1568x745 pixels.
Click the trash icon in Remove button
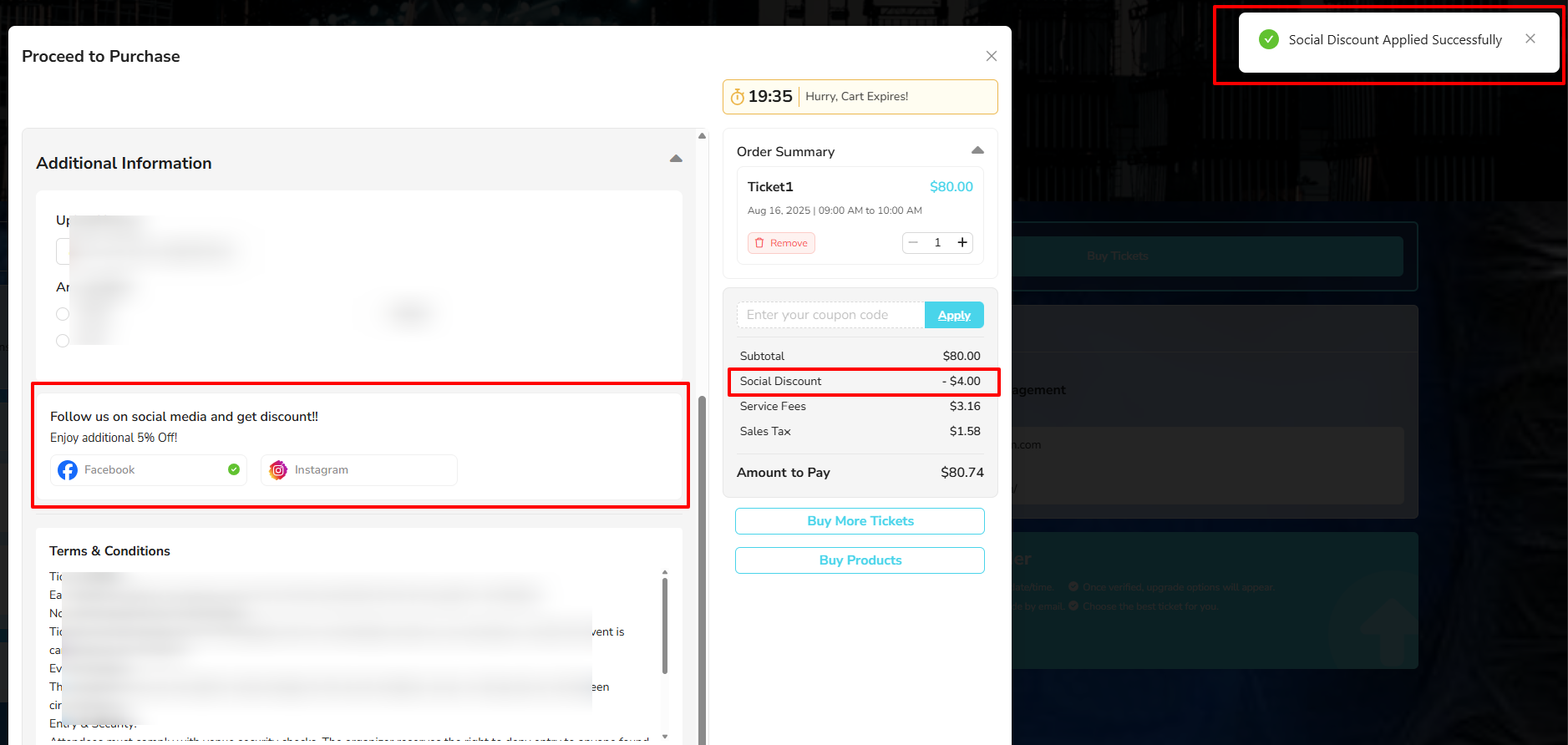[x=759, y=243]
